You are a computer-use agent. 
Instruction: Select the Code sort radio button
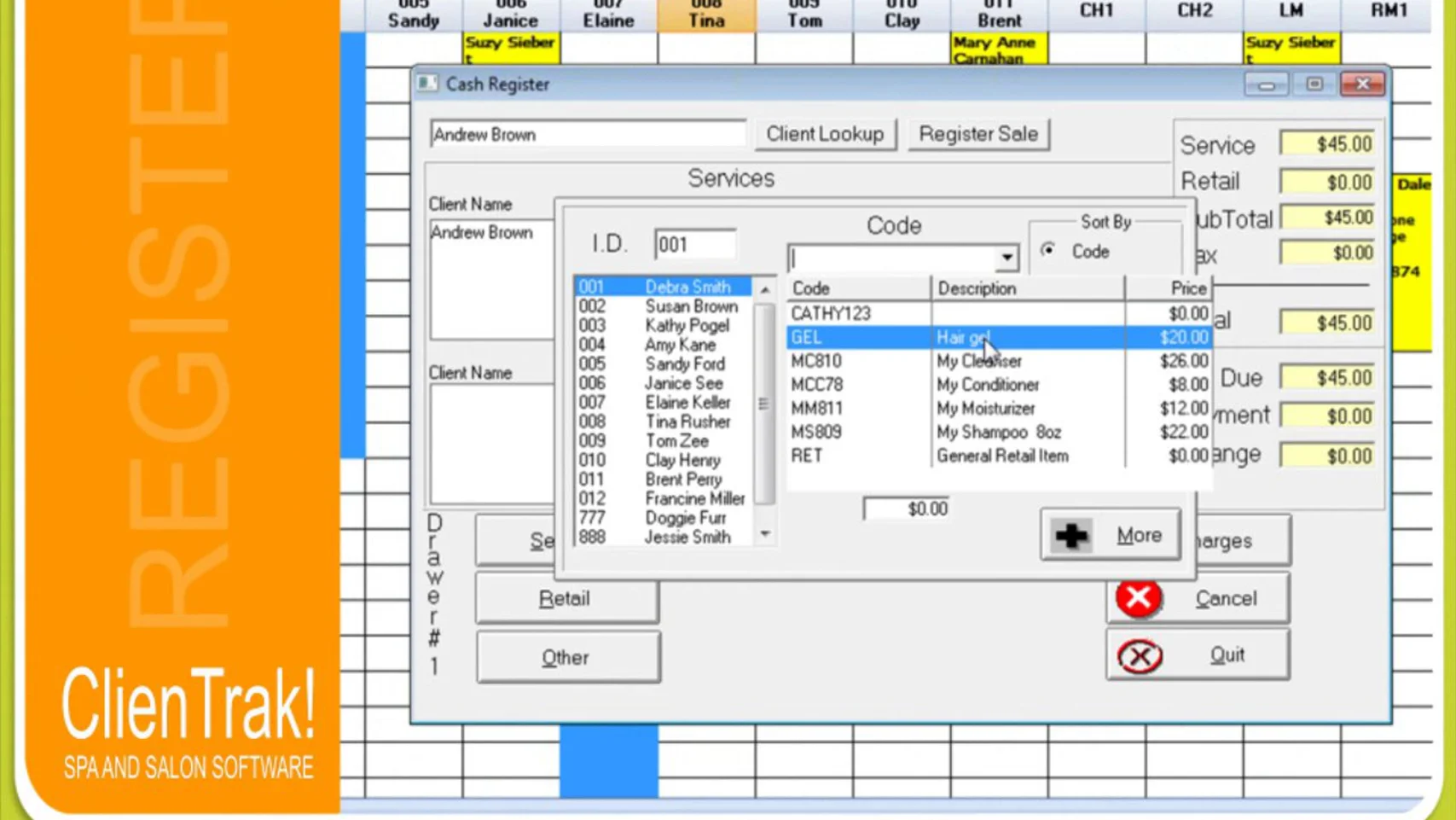click(1047, 251)
